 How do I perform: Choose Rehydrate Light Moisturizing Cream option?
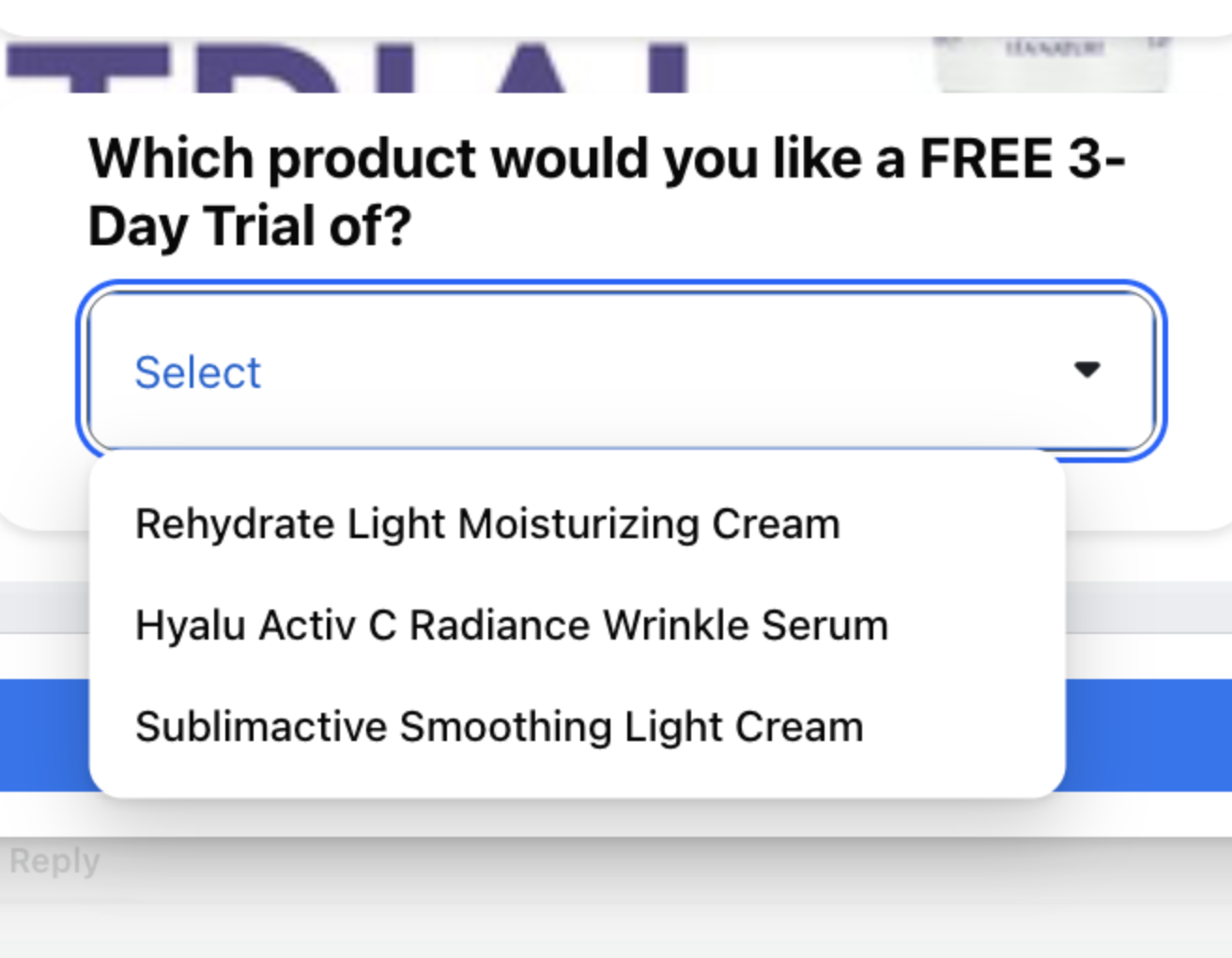(487, 524)
